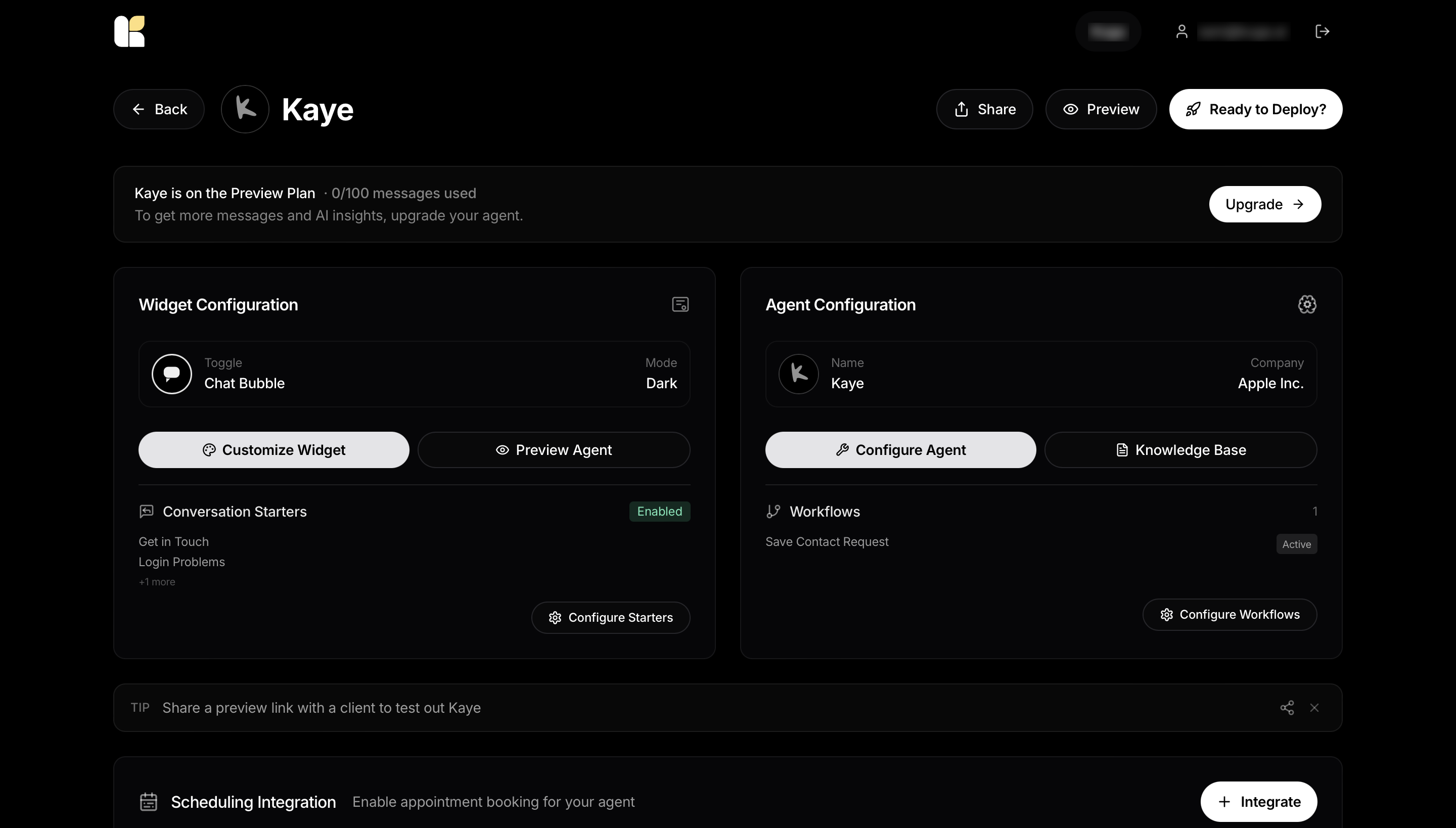Screen dimensions: 1456x828
Task: Open Agent Configuration settings gear icon
Action: pyautogui.click(x=1307, y=305)
